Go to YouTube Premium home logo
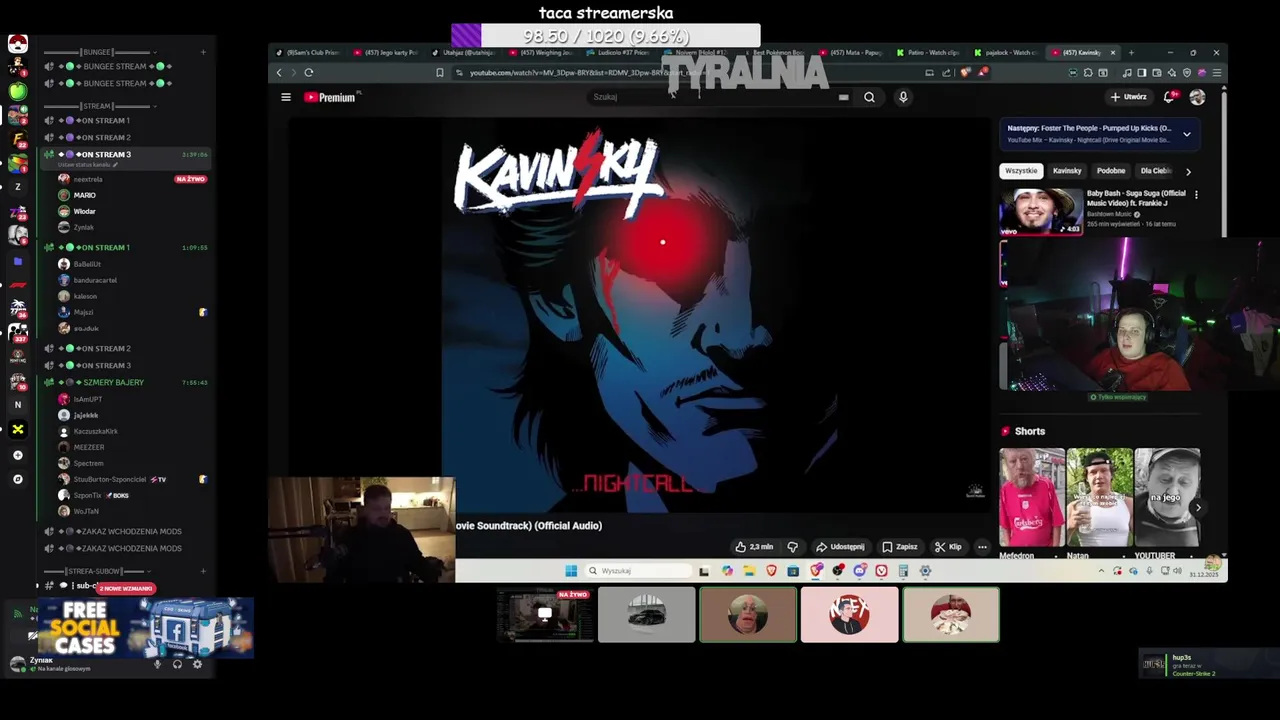The height and width of the screenshot is (720, 1280). pyautogui.click(x=330, y=97)
